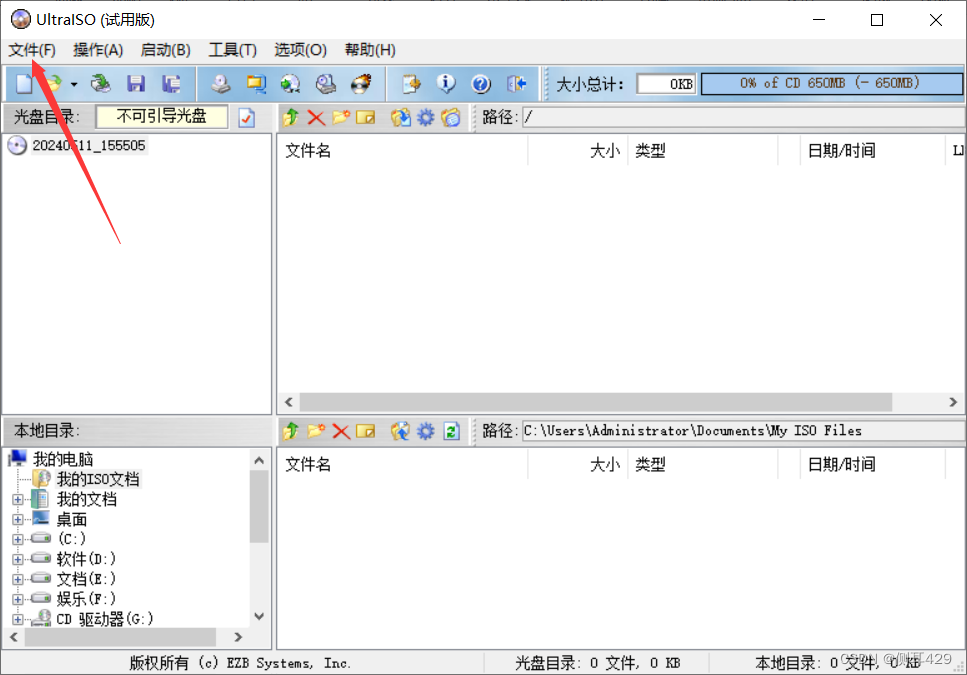967x675 pixels.
Task: Sort disc file list by 文件名 column
Action: 402,150
